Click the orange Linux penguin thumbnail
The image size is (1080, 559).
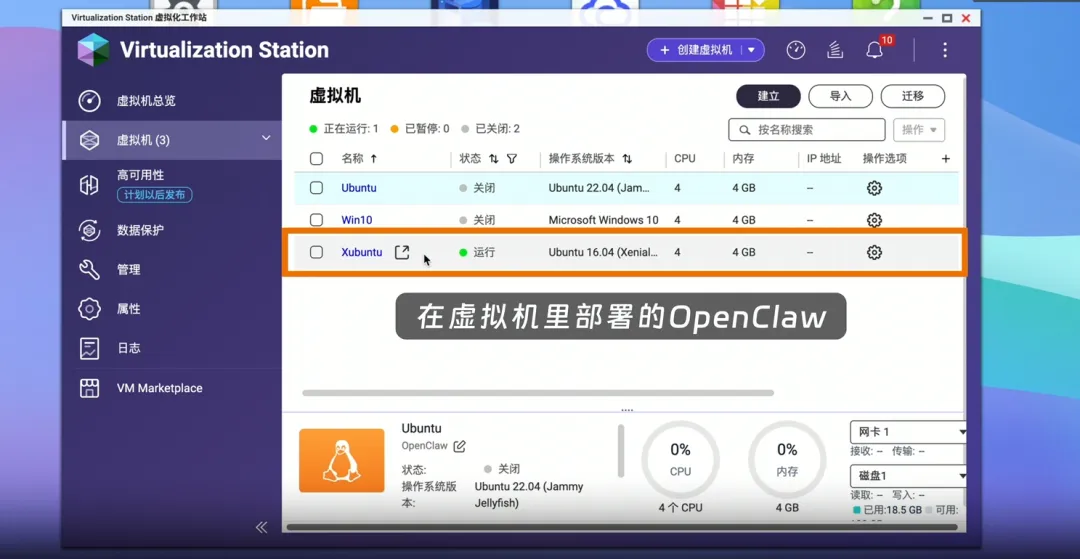[x=342, y=461]
